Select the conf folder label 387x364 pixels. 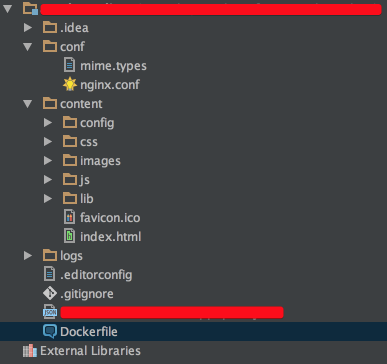(x=72, y=47)
